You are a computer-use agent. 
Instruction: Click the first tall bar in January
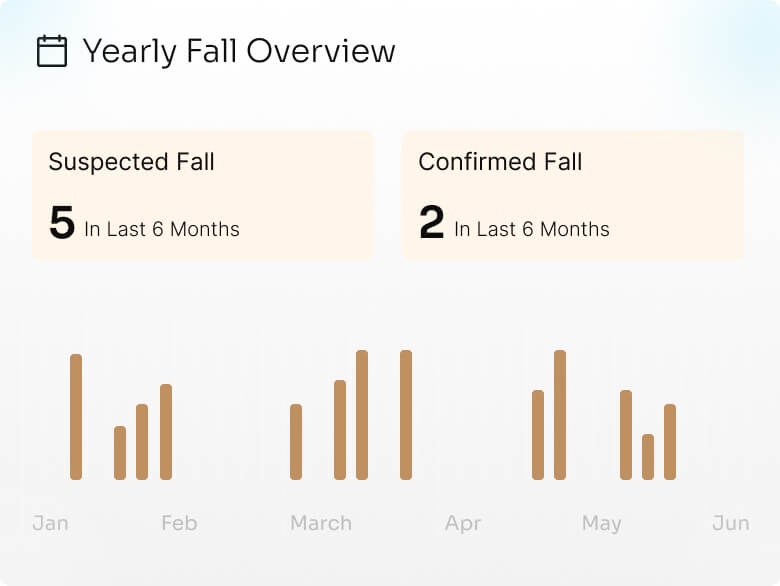[x=76, y=417]
